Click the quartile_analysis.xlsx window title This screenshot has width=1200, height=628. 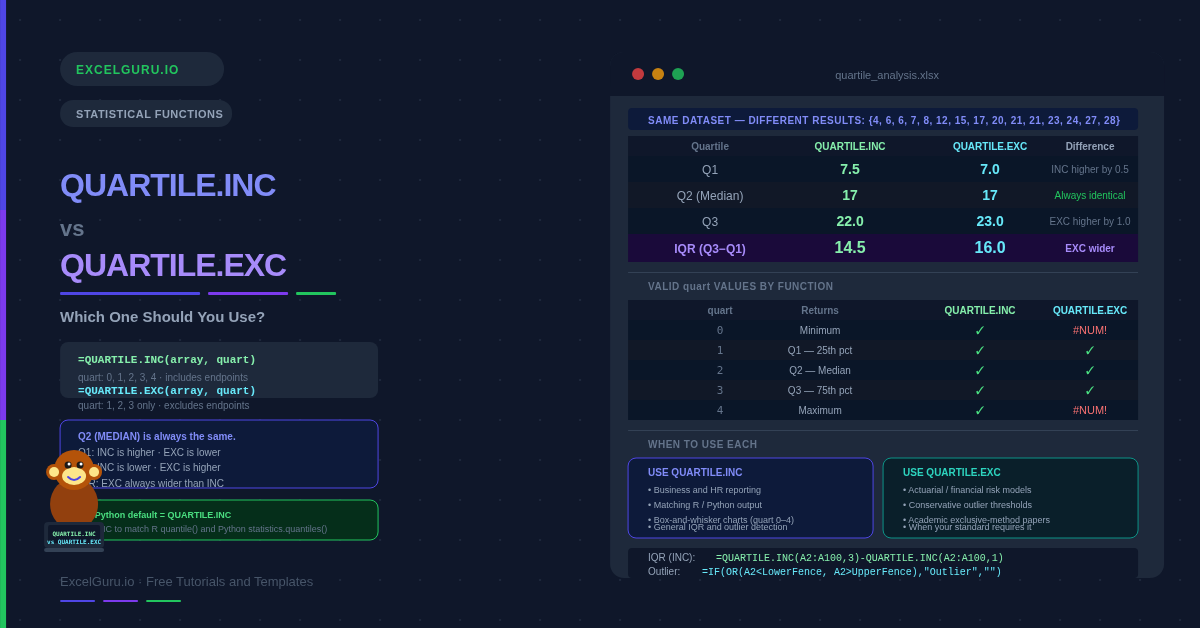pyautogui.click(x=887, y=75)
